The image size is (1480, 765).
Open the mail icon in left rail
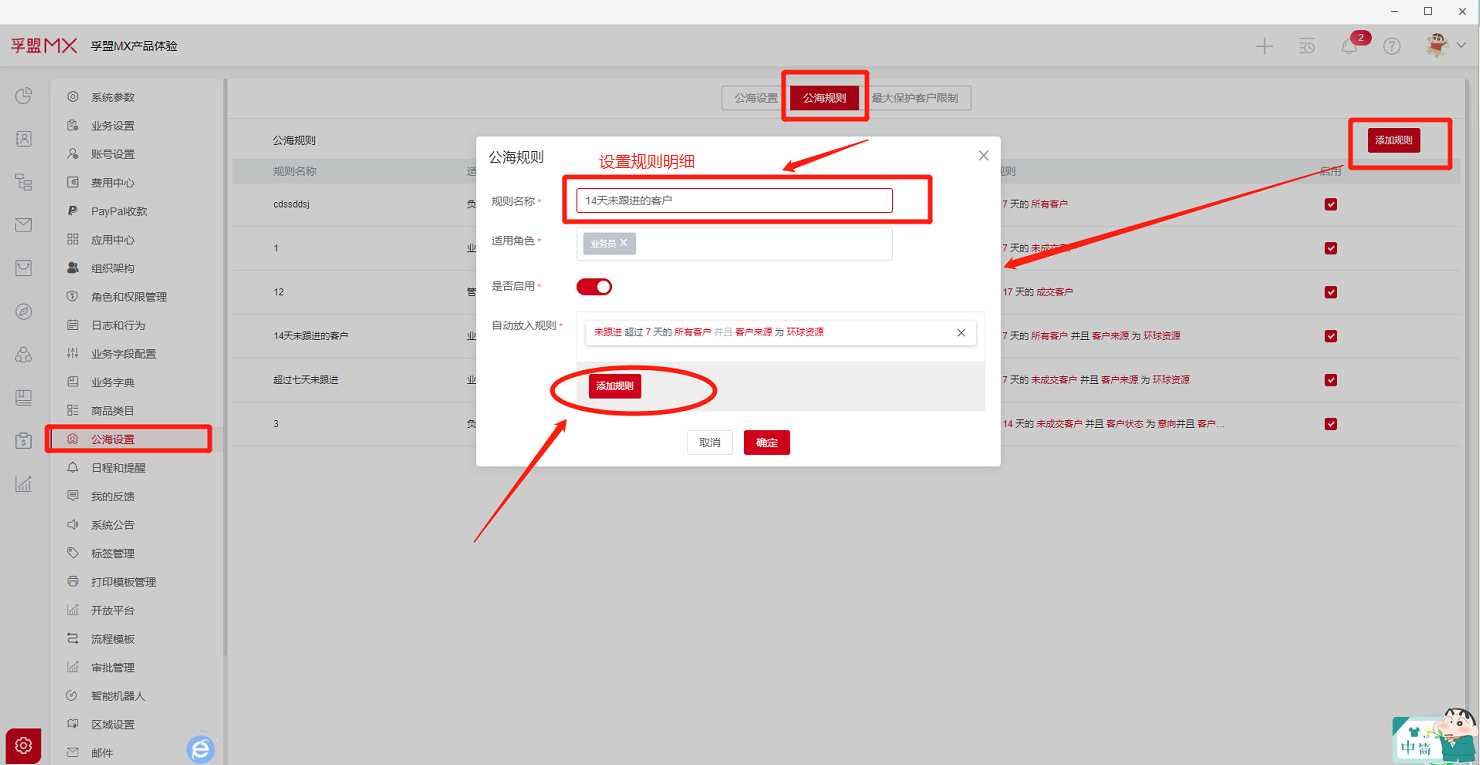point(23,225)
